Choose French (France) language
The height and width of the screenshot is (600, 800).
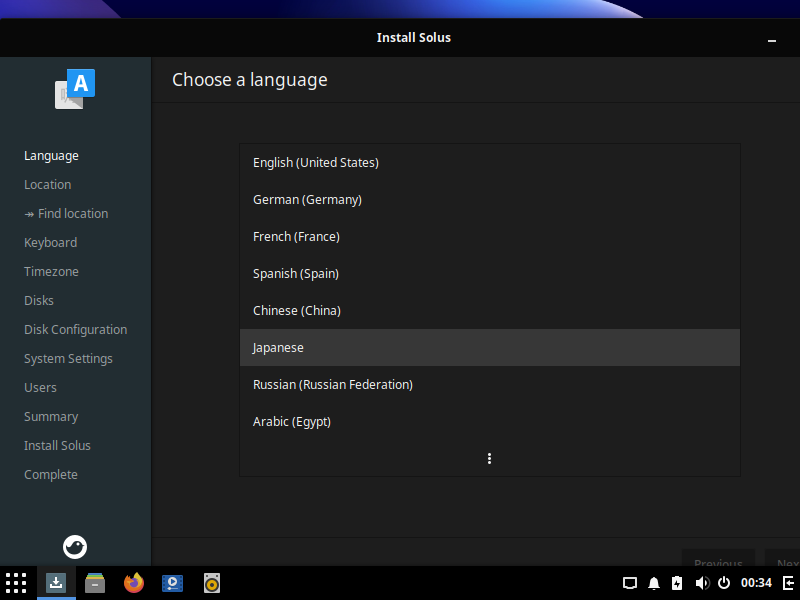pos(490,237)
